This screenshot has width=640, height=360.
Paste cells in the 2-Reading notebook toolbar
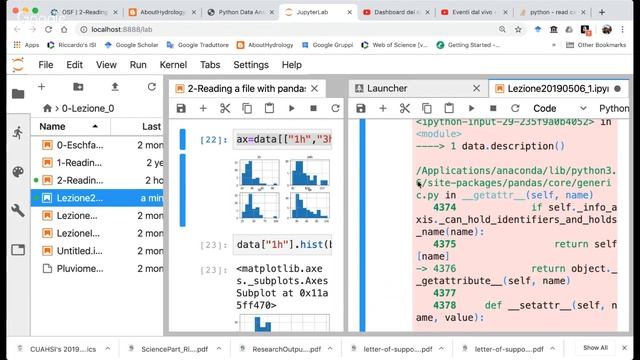pos(269,108)
